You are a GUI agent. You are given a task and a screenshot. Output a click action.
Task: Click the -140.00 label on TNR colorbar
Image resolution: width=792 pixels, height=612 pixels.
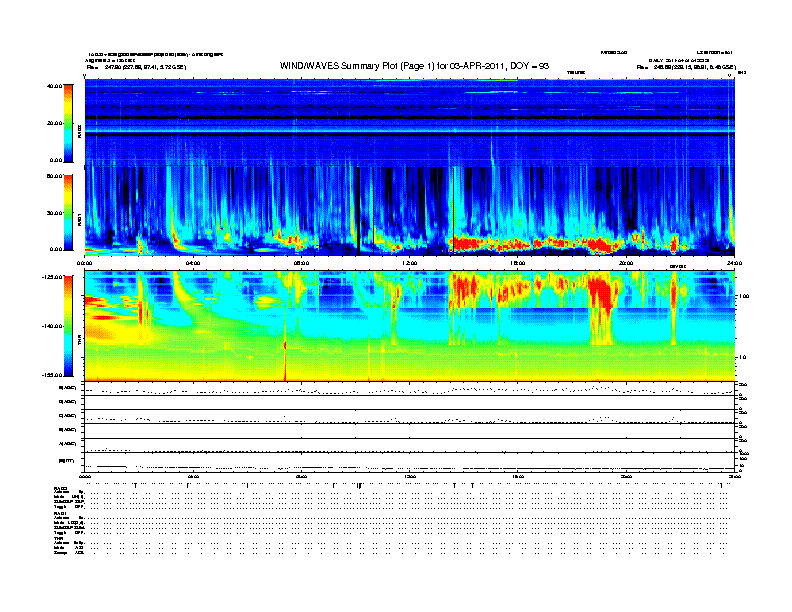pyautogui.click(x=52, y=326)
